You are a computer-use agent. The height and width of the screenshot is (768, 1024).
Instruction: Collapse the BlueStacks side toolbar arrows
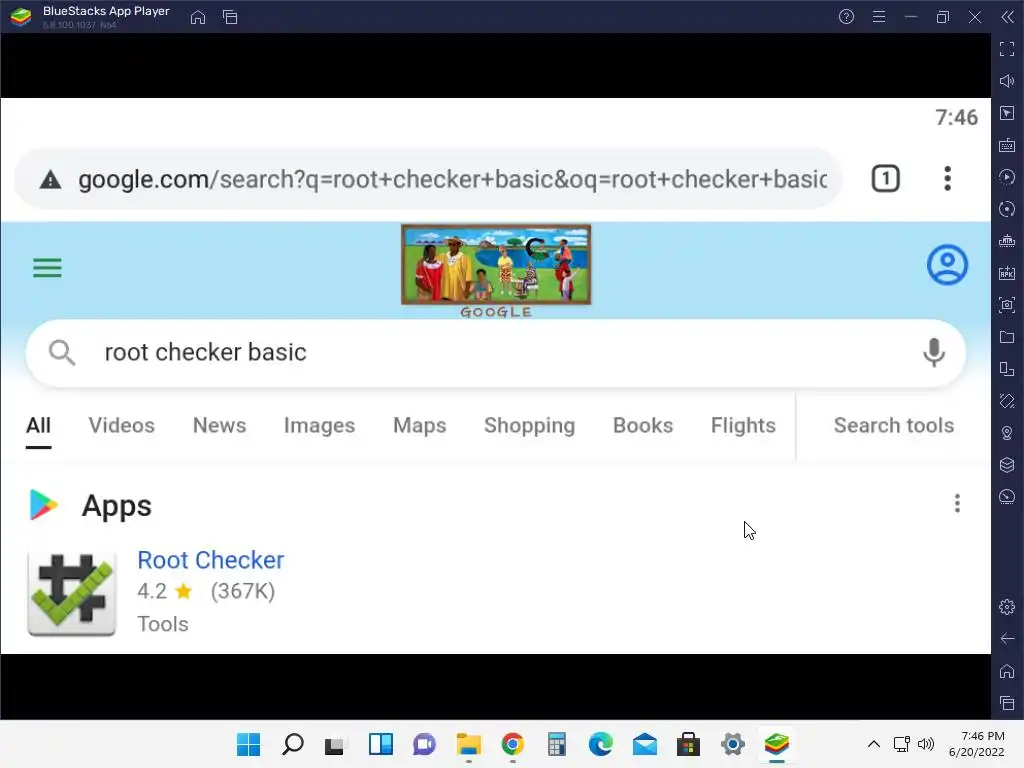click(x=1008, y=17)
